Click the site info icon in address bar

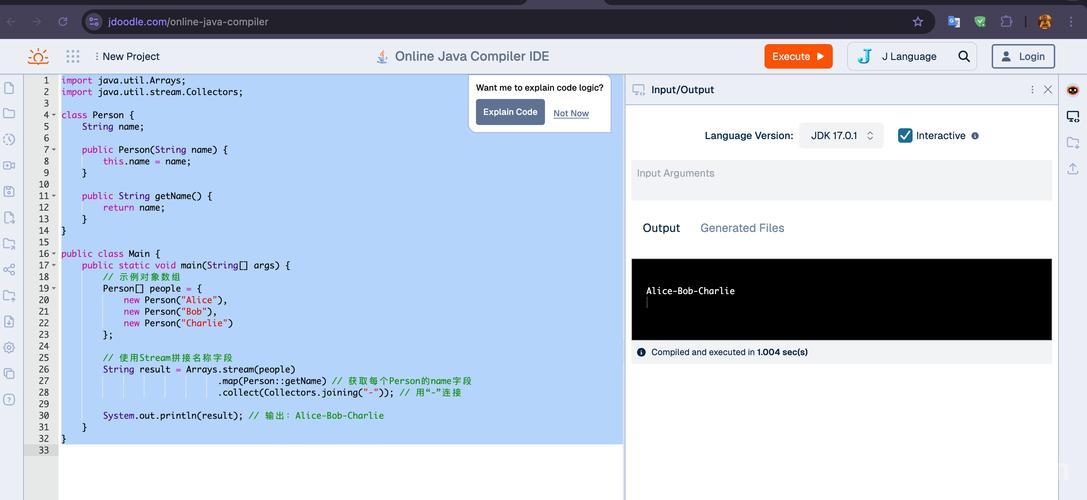pos(94,21)
